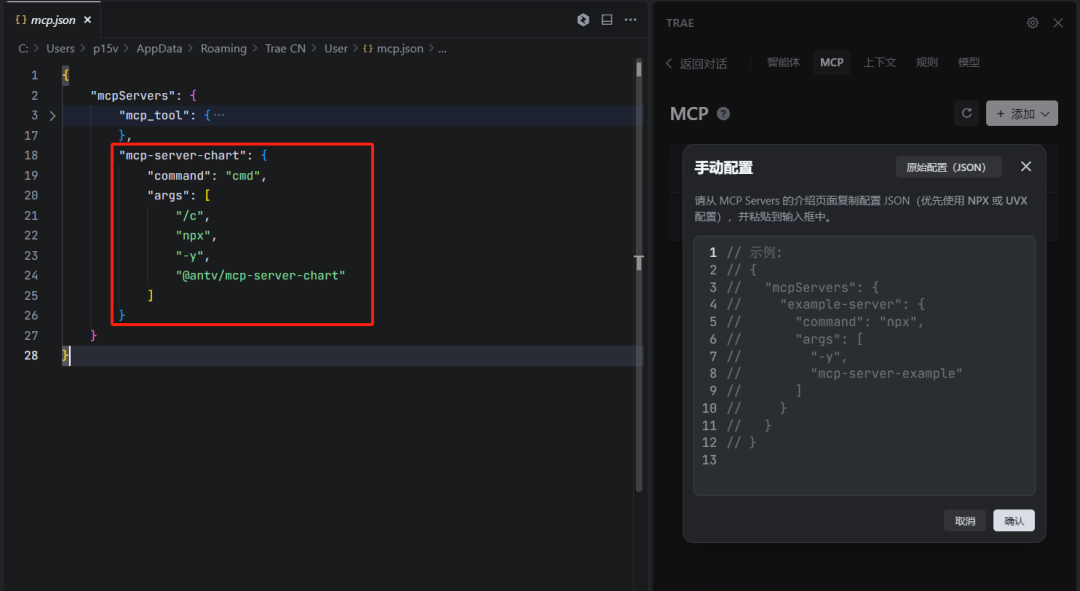
Task: Click the "-y" argument on line 23
Action: [189, 256]
